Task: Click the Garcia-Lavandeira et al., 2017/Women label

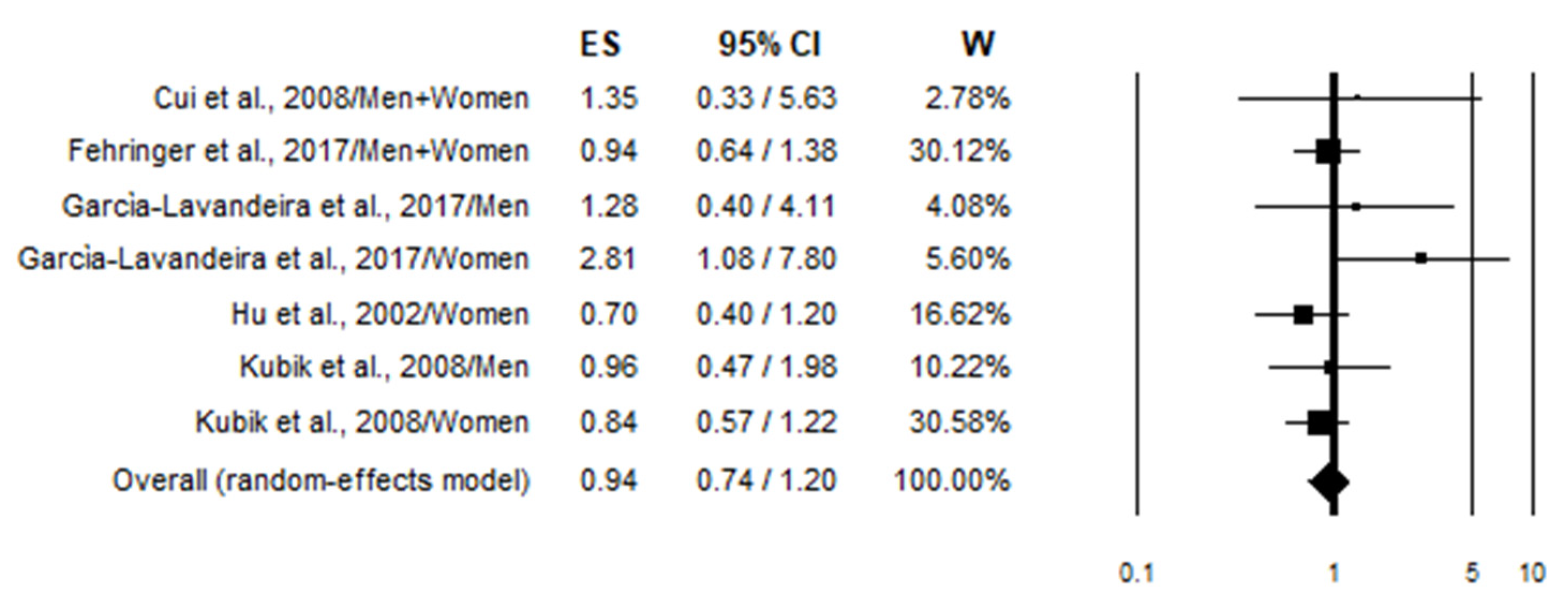Action: [x=273, y=259]
